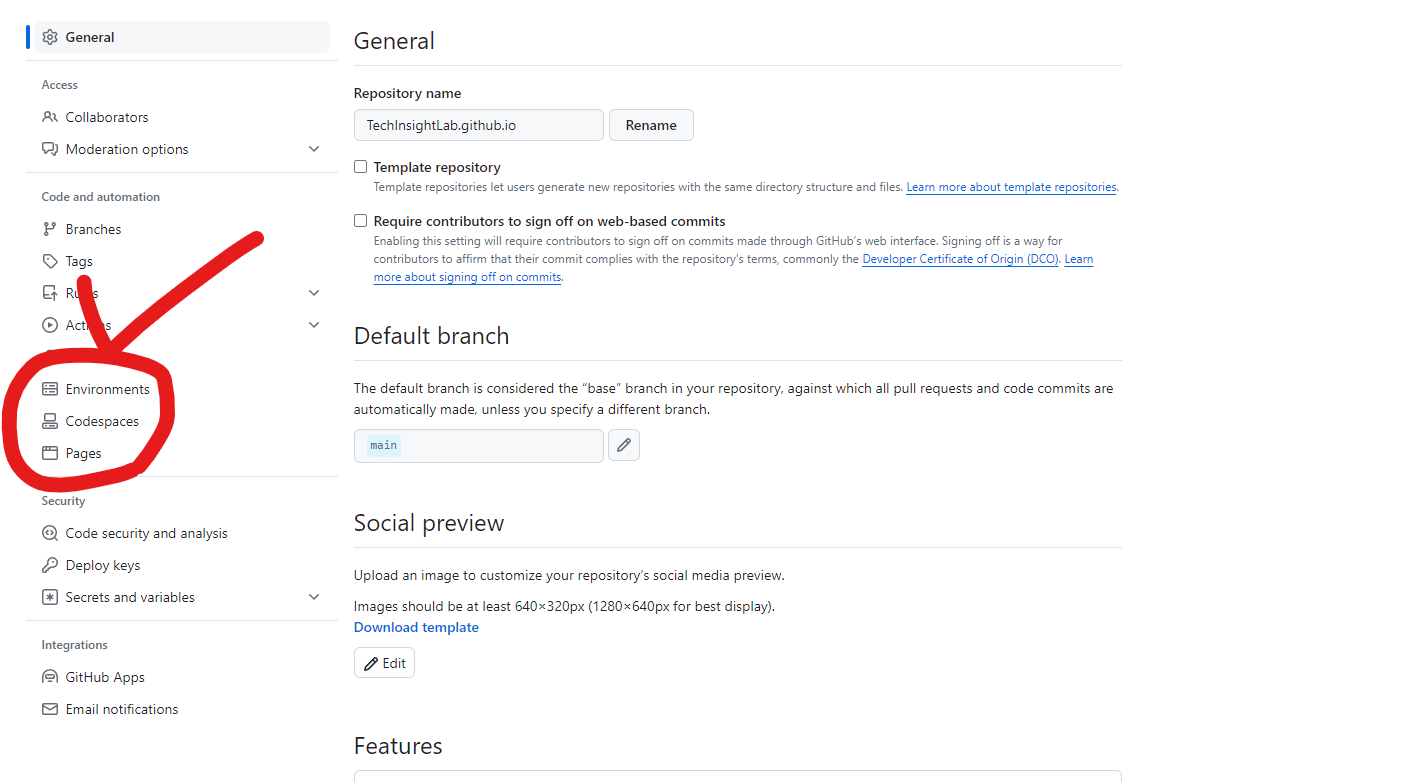Click the Access section label
The height and width of the screenshot is (782, 1419).
click(59, 85)
